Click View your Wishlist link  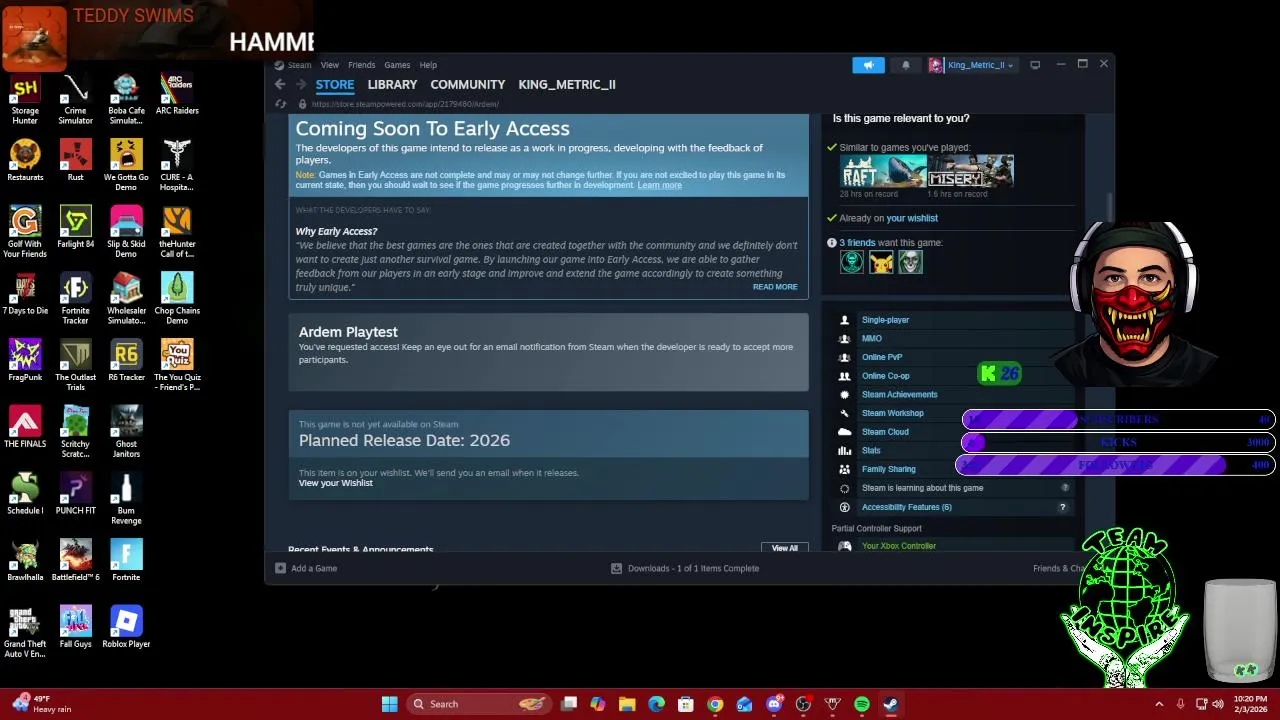[335, 483]
